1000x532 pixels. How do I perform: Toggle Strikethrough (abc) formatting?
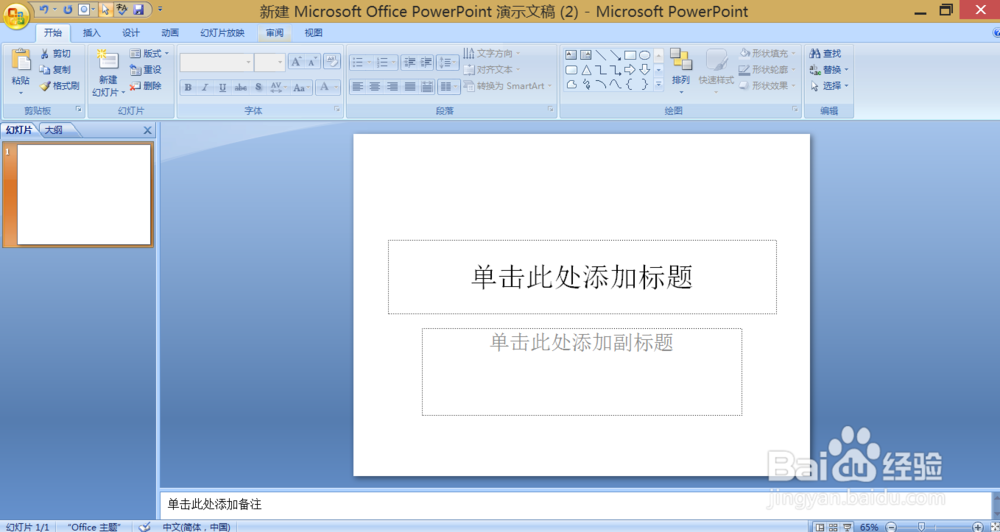click(x=240, y=87)
